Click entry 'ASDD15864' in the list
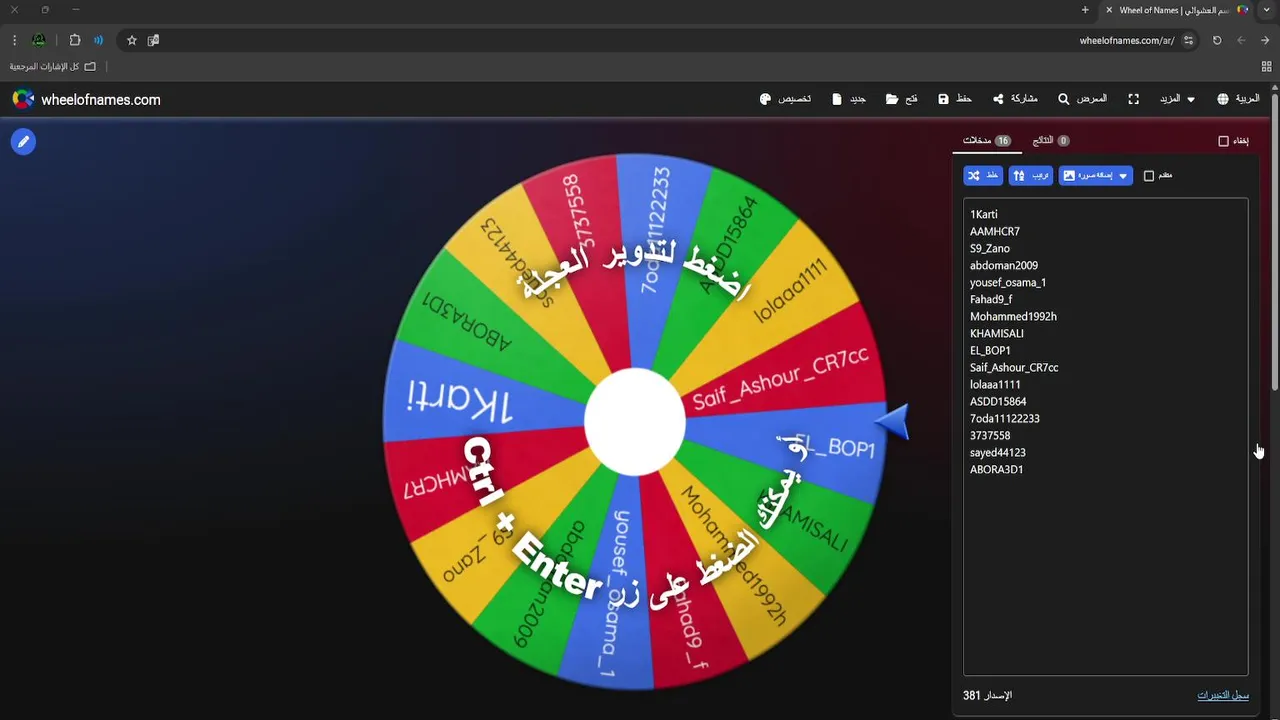This screenshot has width=1280, height=720. pos(998,401)
